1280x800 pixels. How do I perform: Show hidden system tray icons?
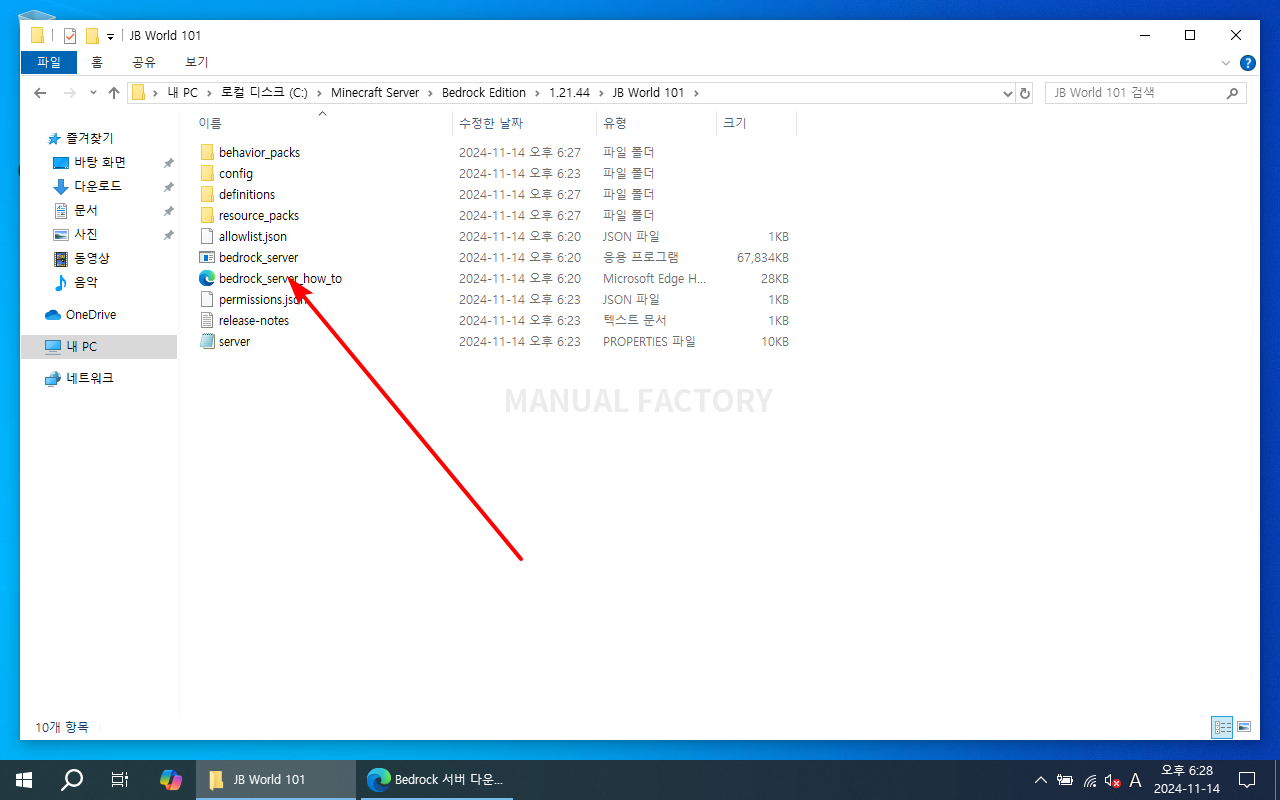pos(1040,780)
